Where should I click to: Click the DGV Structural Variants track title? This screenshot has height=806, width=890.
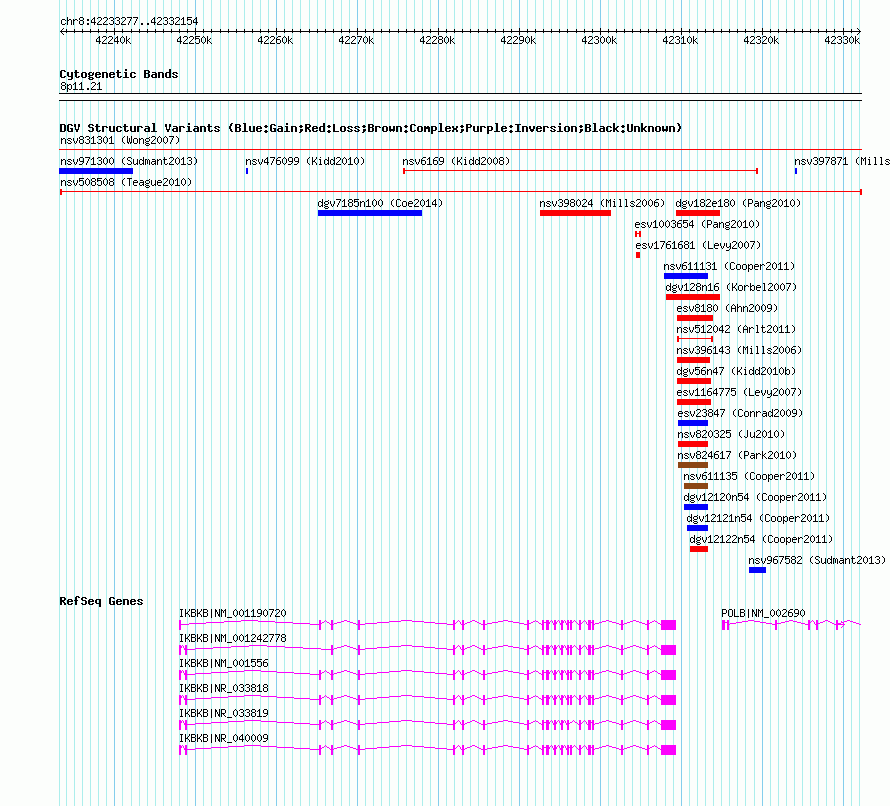pyautogui.click(x=371, y=128)
